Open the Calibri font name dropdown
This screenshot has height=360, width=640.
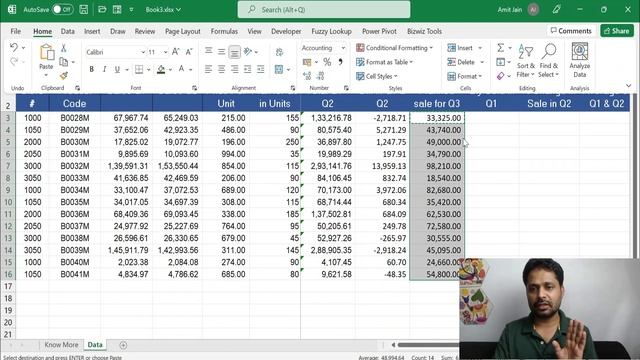coord(143,52)
